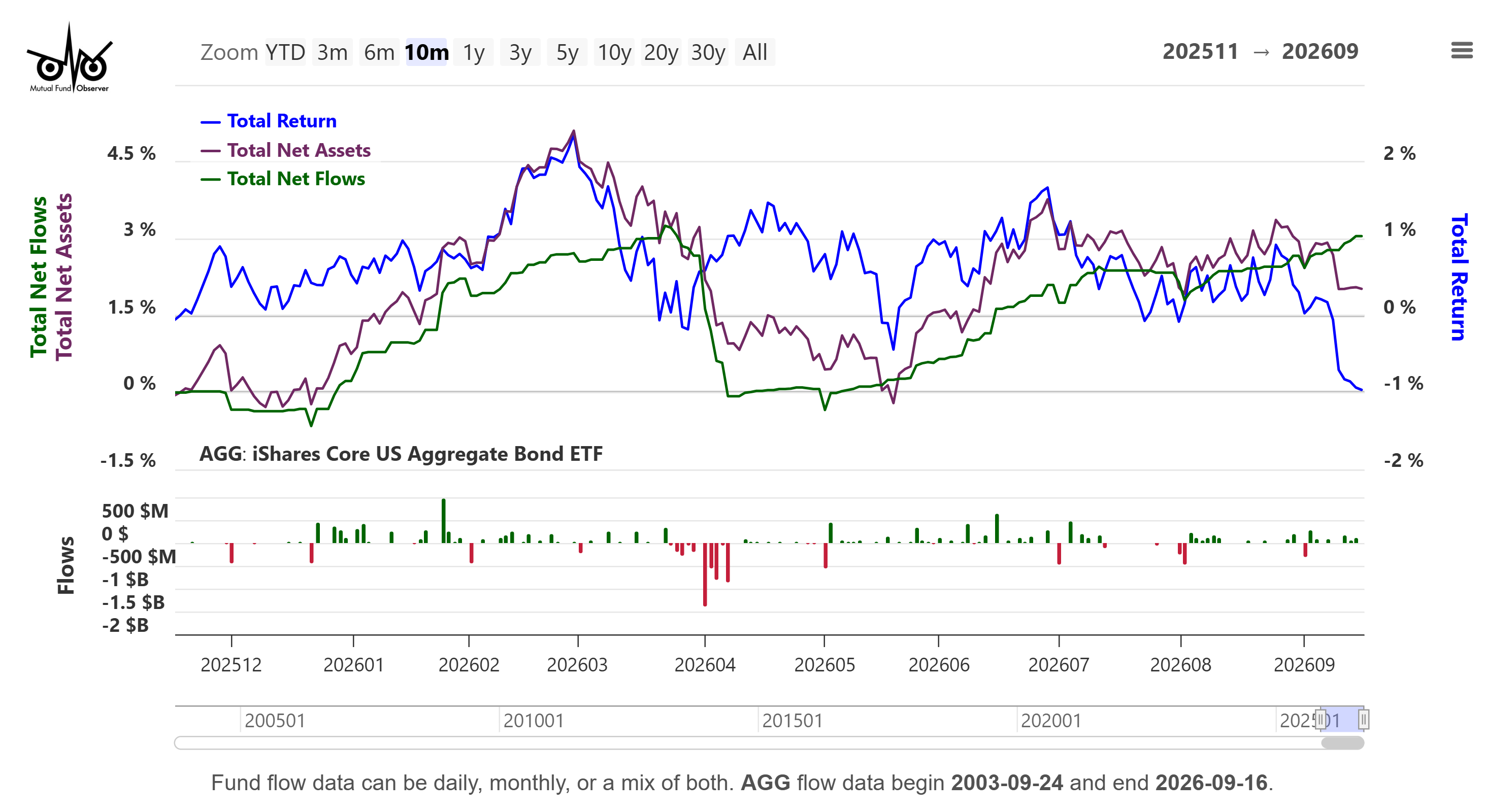This screenshot has height=812, width=1485.
Task: Switch zoom to 1y
Action: pos(473,52)
